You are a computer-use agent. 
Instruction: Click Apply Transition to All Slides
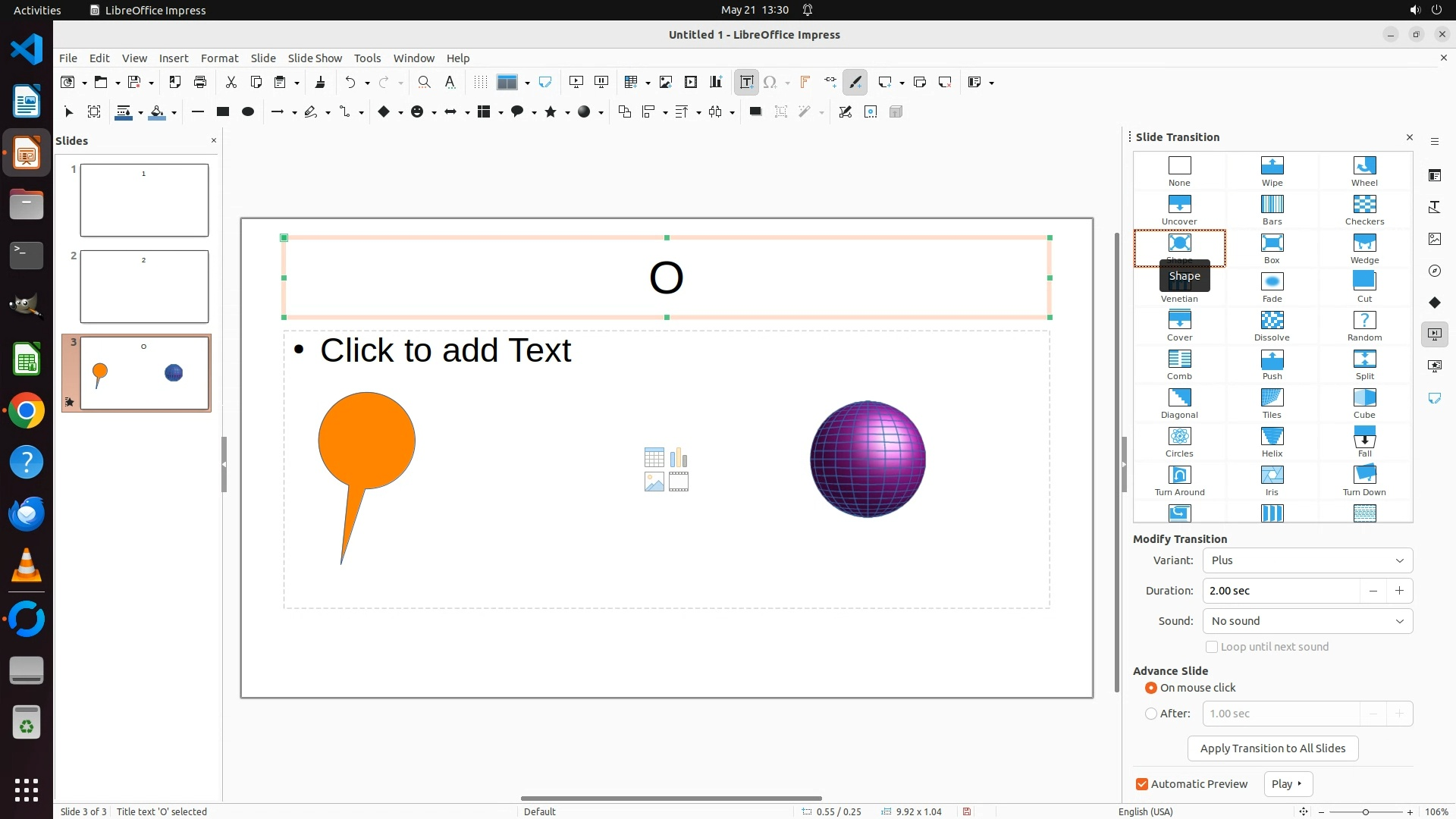pyautogui.click(x=1272, y=748)
